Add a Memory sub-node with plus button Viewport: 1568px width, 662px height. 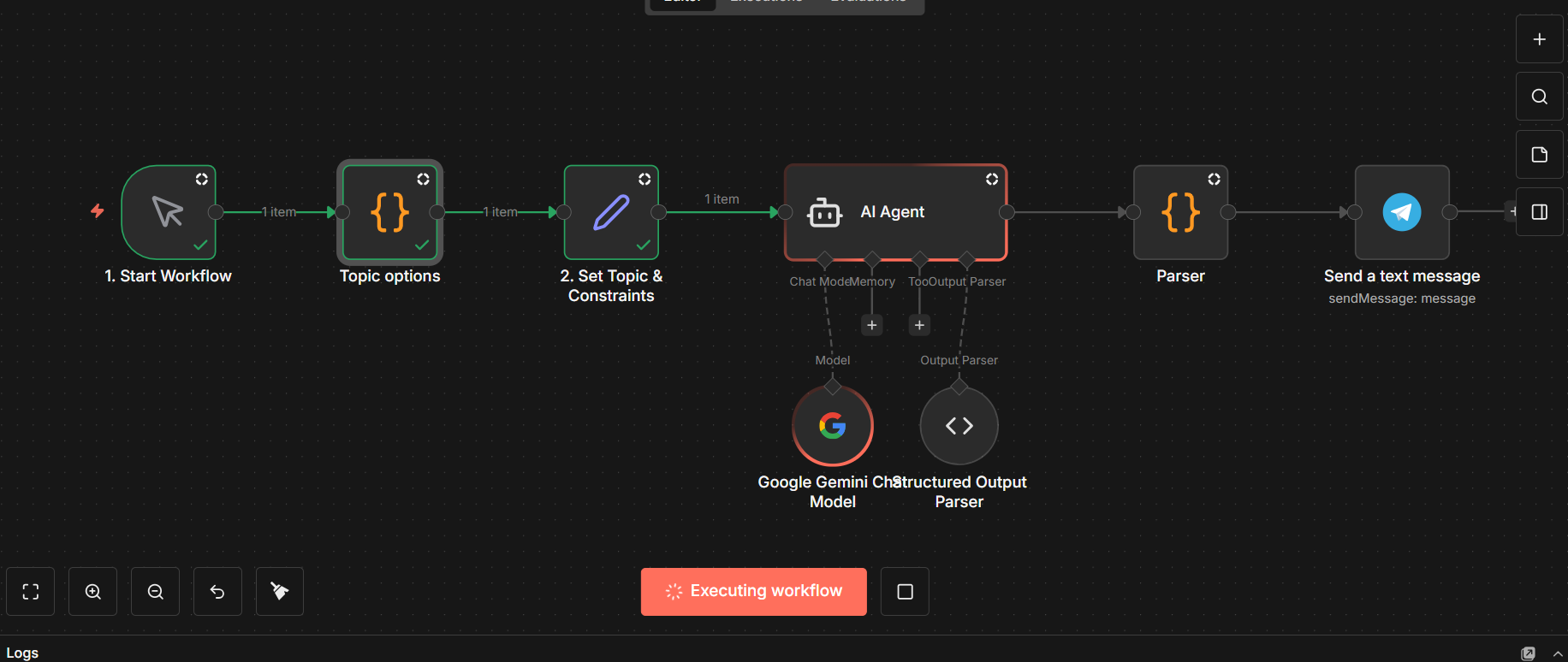pyautogui.click(x=871, y=325)
